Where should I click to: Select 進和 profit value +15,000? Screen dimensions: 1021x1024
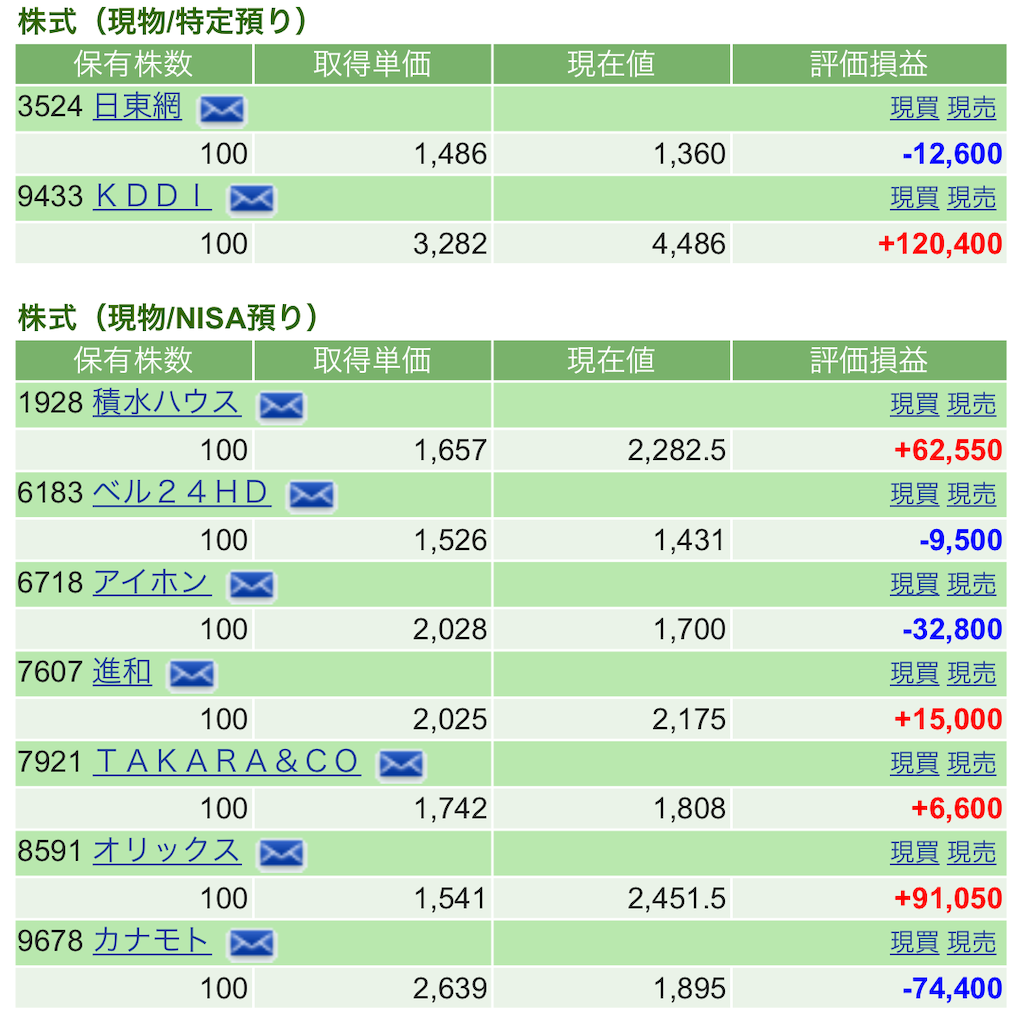coord(948,720)
